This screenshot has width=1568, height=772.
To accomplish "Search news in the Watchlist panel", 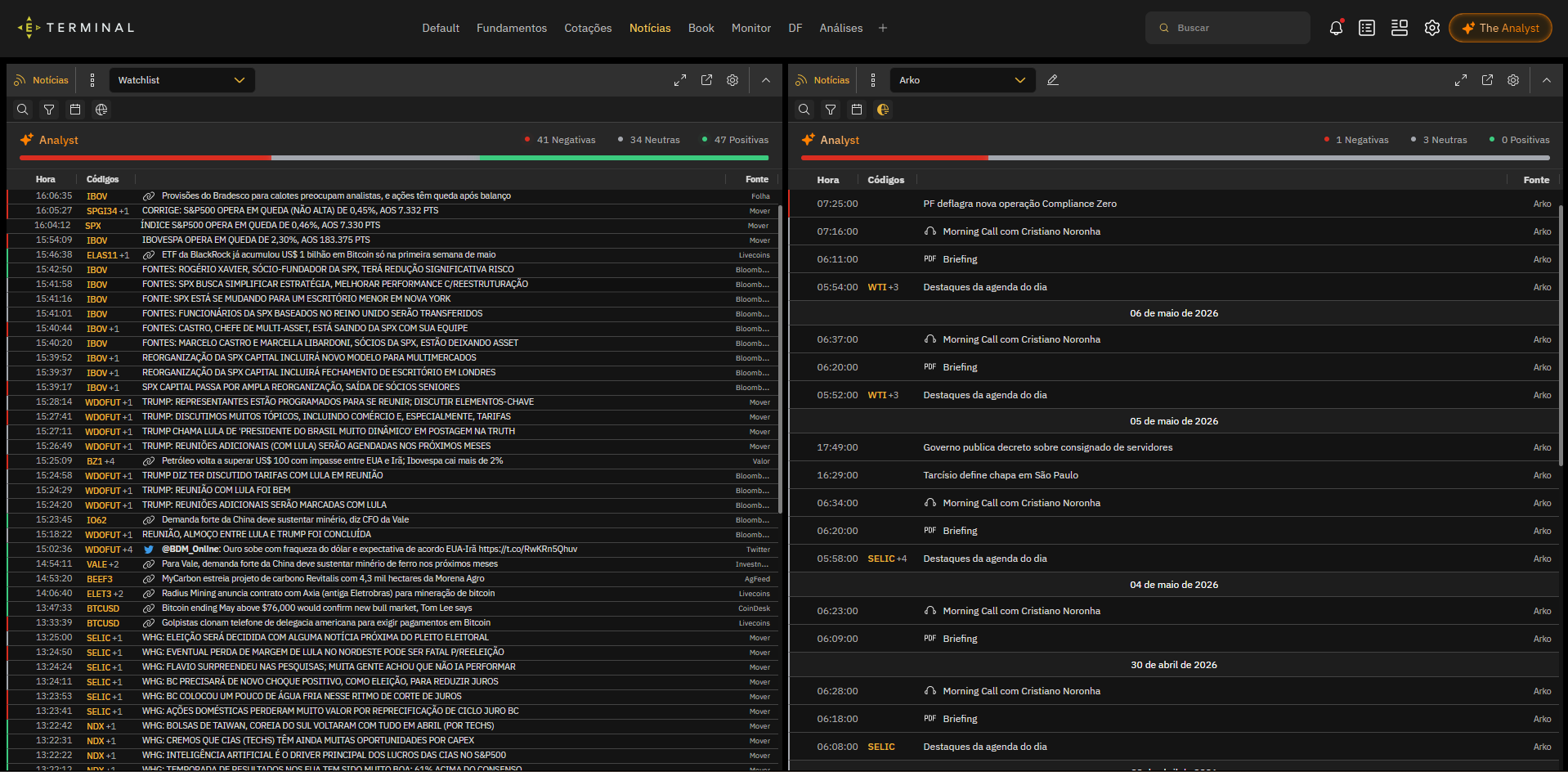I will click(23, 110).
